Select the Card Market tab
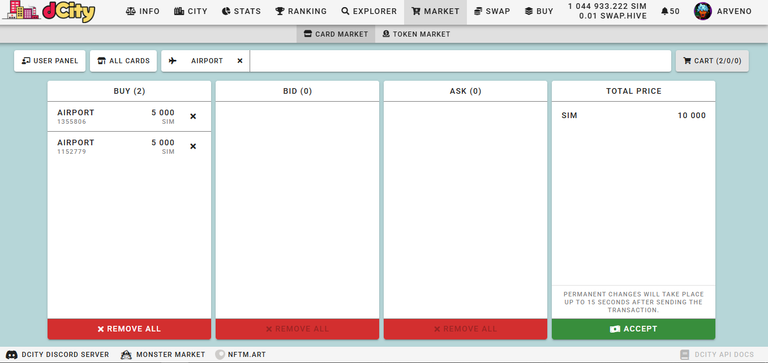Screen dimensions: 768x363 (x=336, y=34)
